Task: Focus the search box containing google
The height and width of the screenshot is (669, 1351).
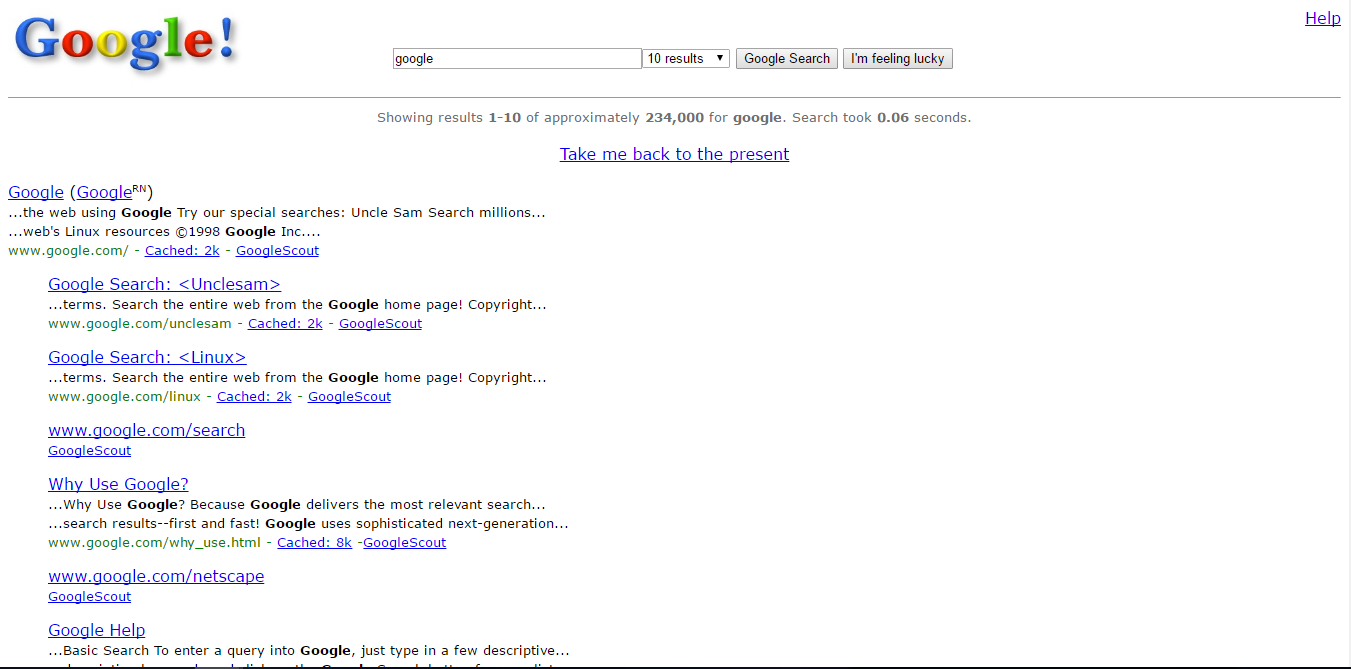Action: tap(517, 59)
